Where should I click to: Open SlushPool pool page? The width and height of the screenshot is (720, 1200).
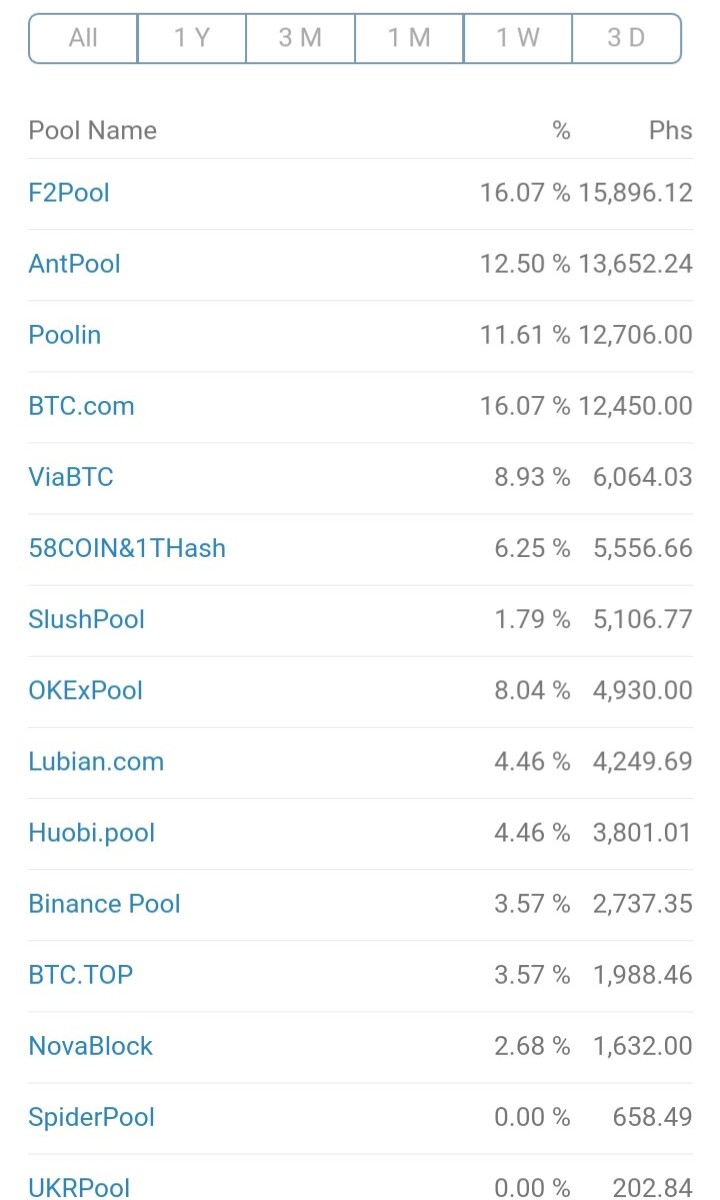[x=87, y=619]
